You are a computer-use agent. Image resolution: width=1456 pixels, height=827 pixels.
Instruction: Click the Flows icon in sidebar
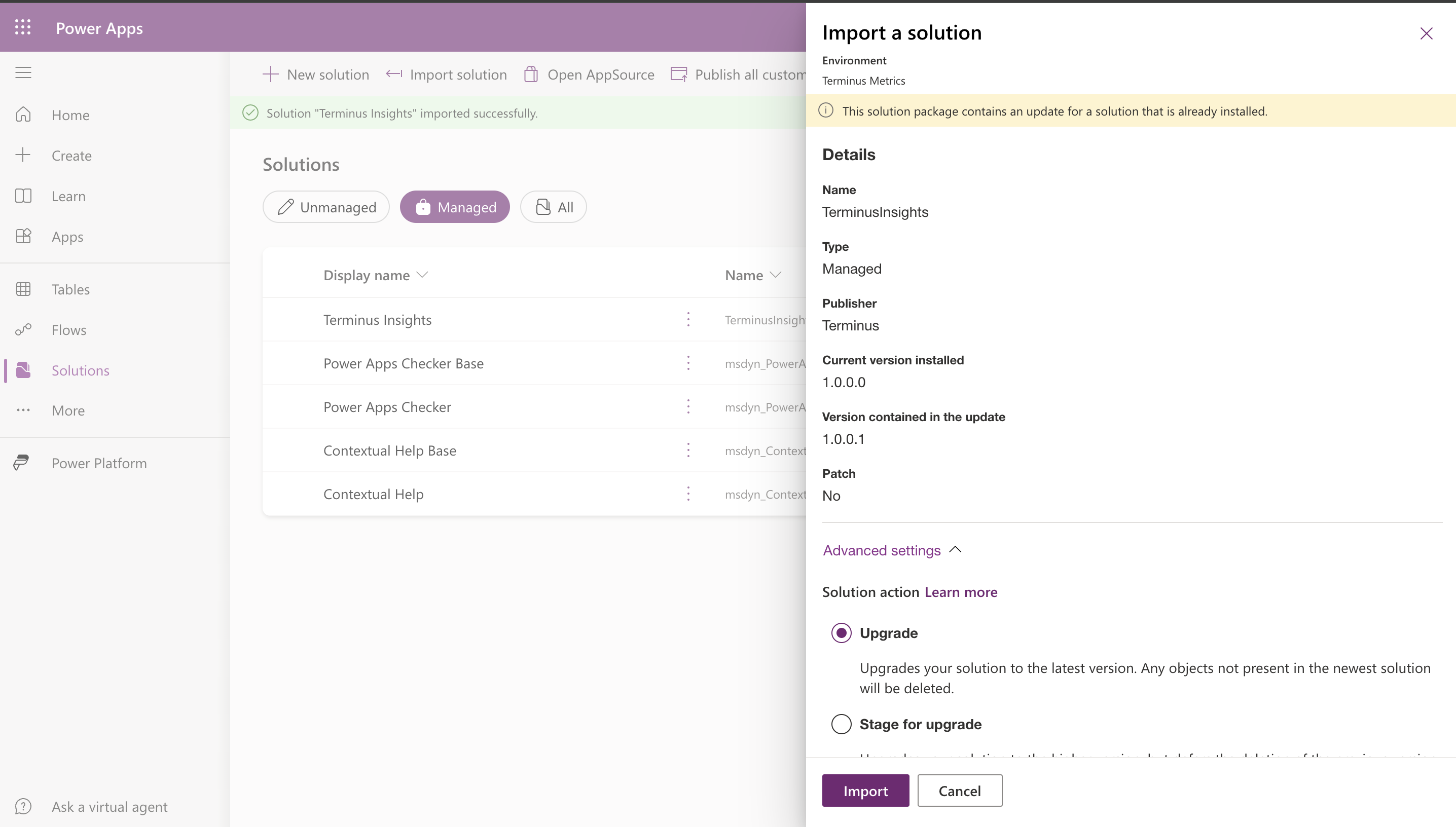(23, 329)
